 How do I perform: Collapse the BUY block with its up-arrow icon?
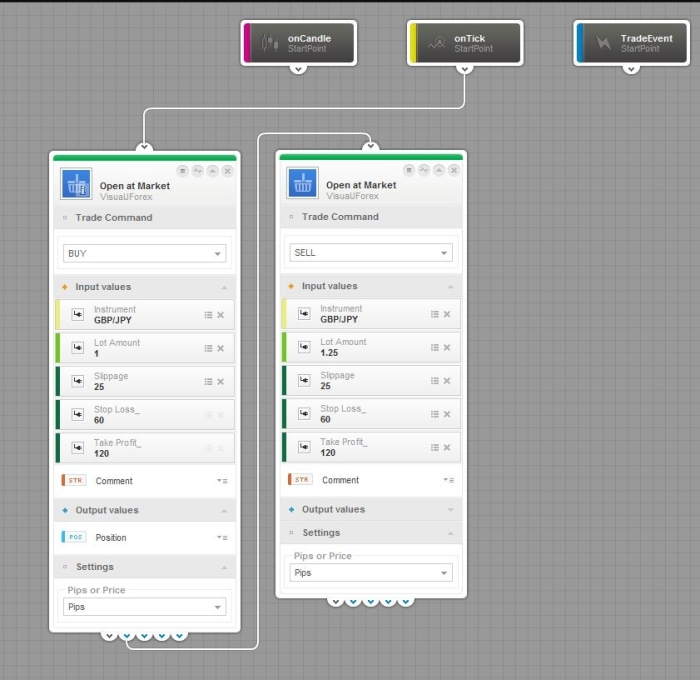click(213, 171)
